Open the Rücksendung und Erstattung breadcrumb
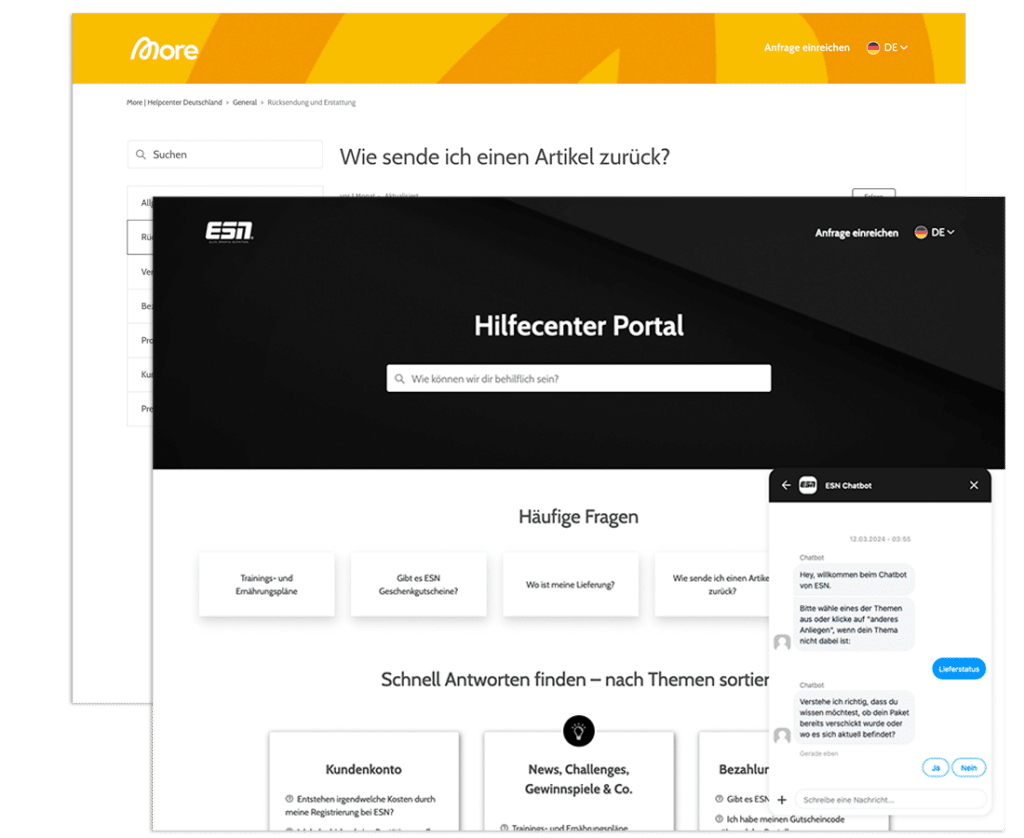This screenshot has height=838, width=1024. click(312, 103)
